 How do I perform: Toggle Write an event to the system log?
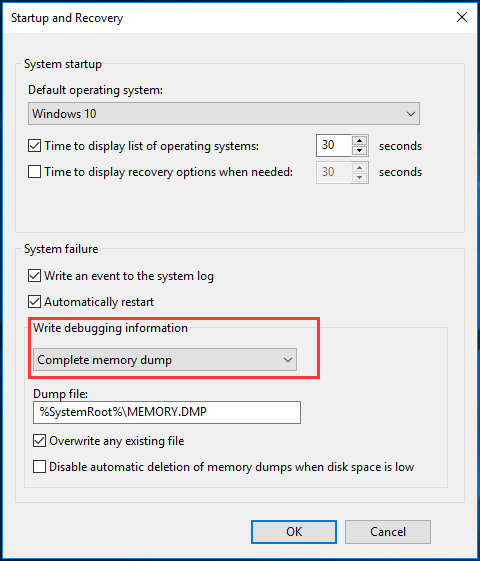[34, 276]
